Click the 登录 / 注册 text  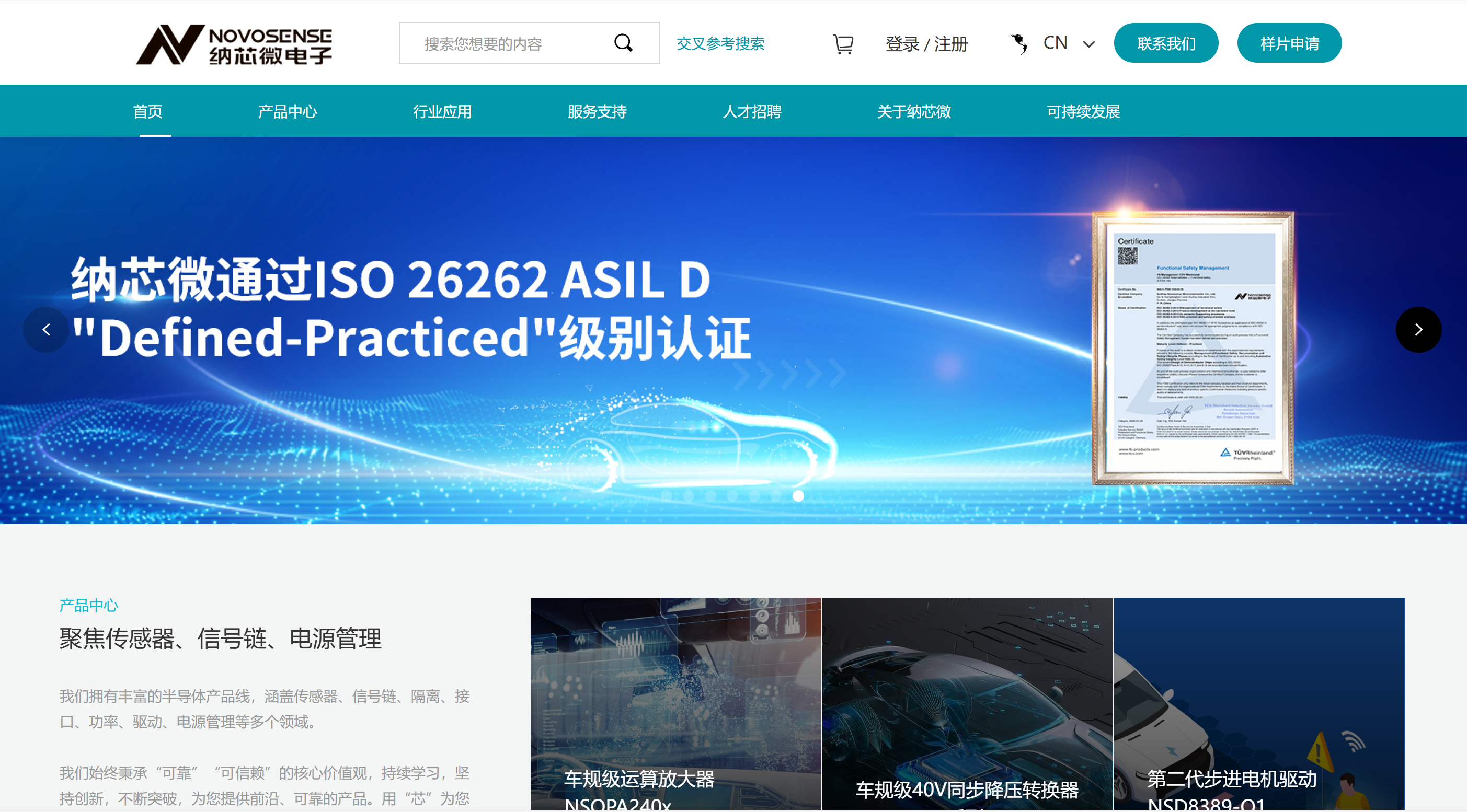926,44
